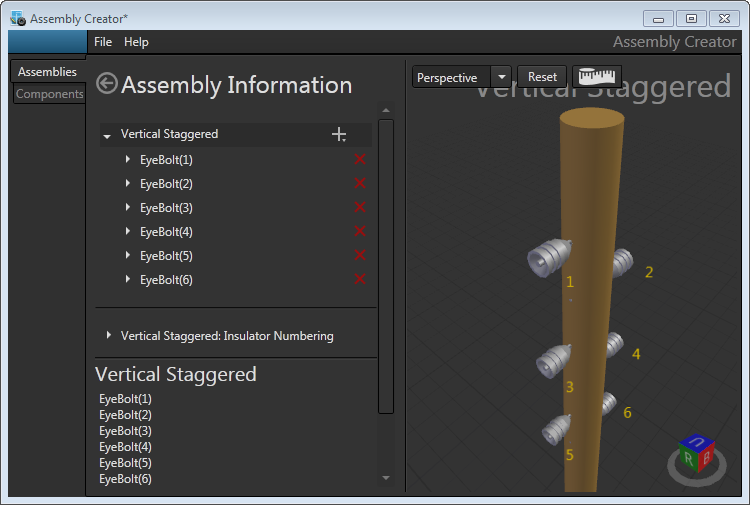Open the Perspective view dropdown
750x505 pixels.
coord(501,78)
